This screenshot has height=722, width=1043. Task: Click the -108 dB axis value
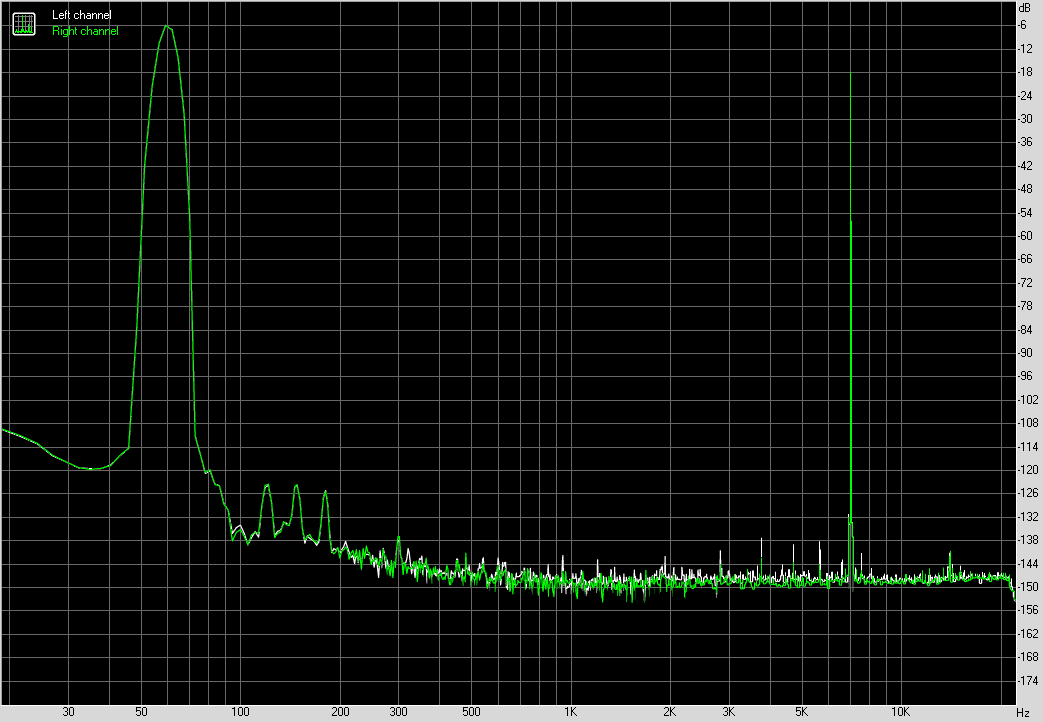coord(1028,423)
